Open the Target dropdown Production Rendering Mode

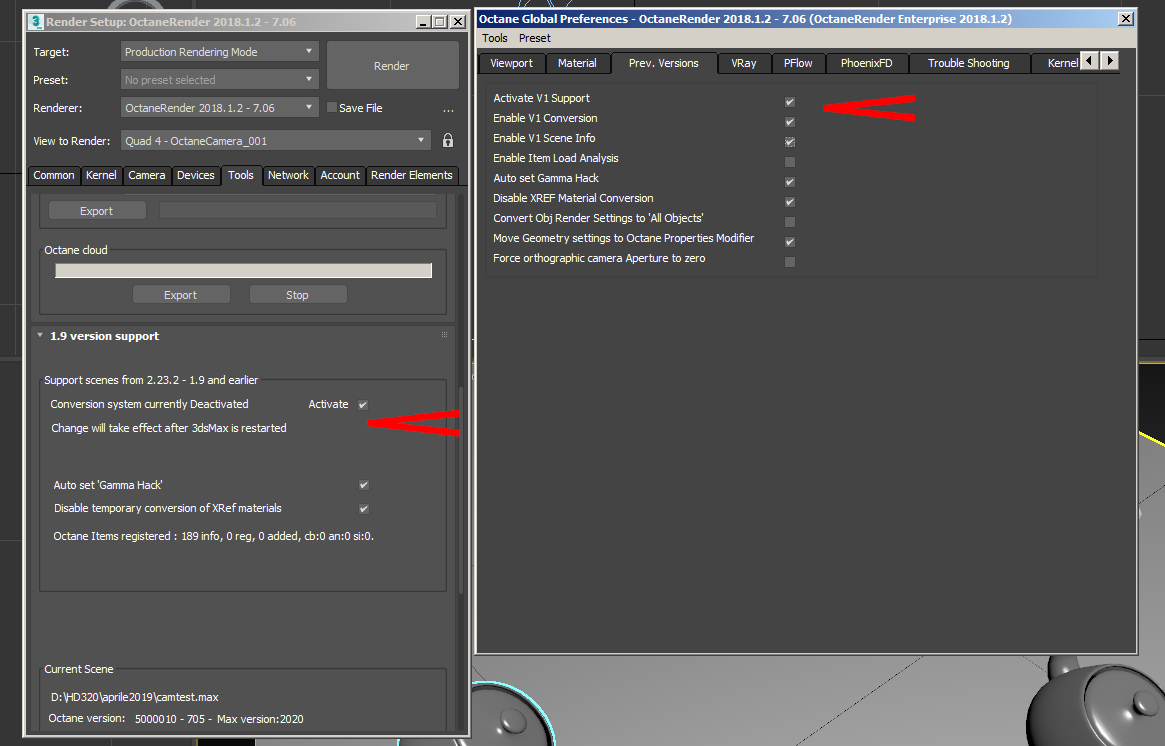coord(219,51)
